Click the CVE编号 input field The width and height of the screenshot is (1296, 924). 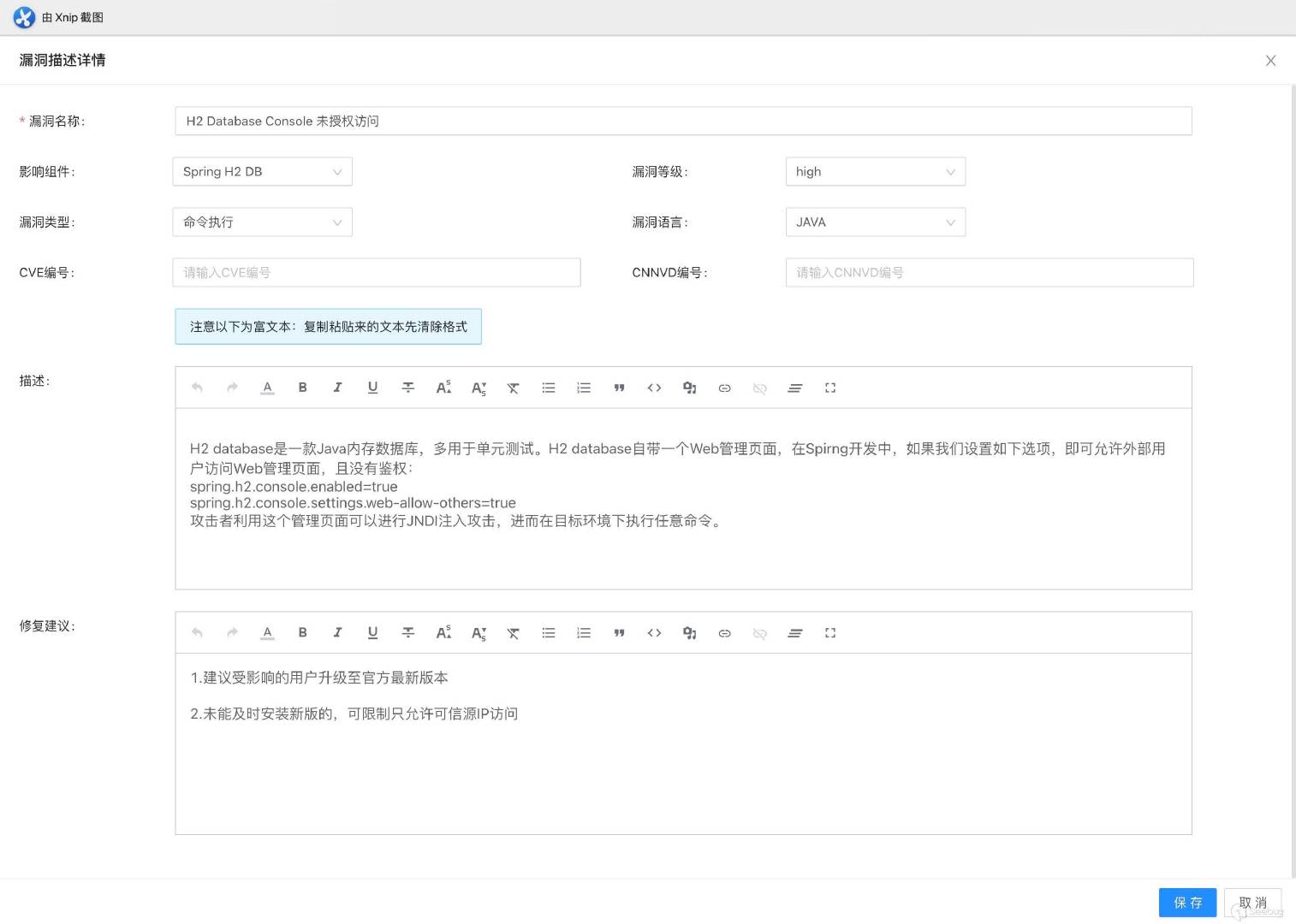377,272
